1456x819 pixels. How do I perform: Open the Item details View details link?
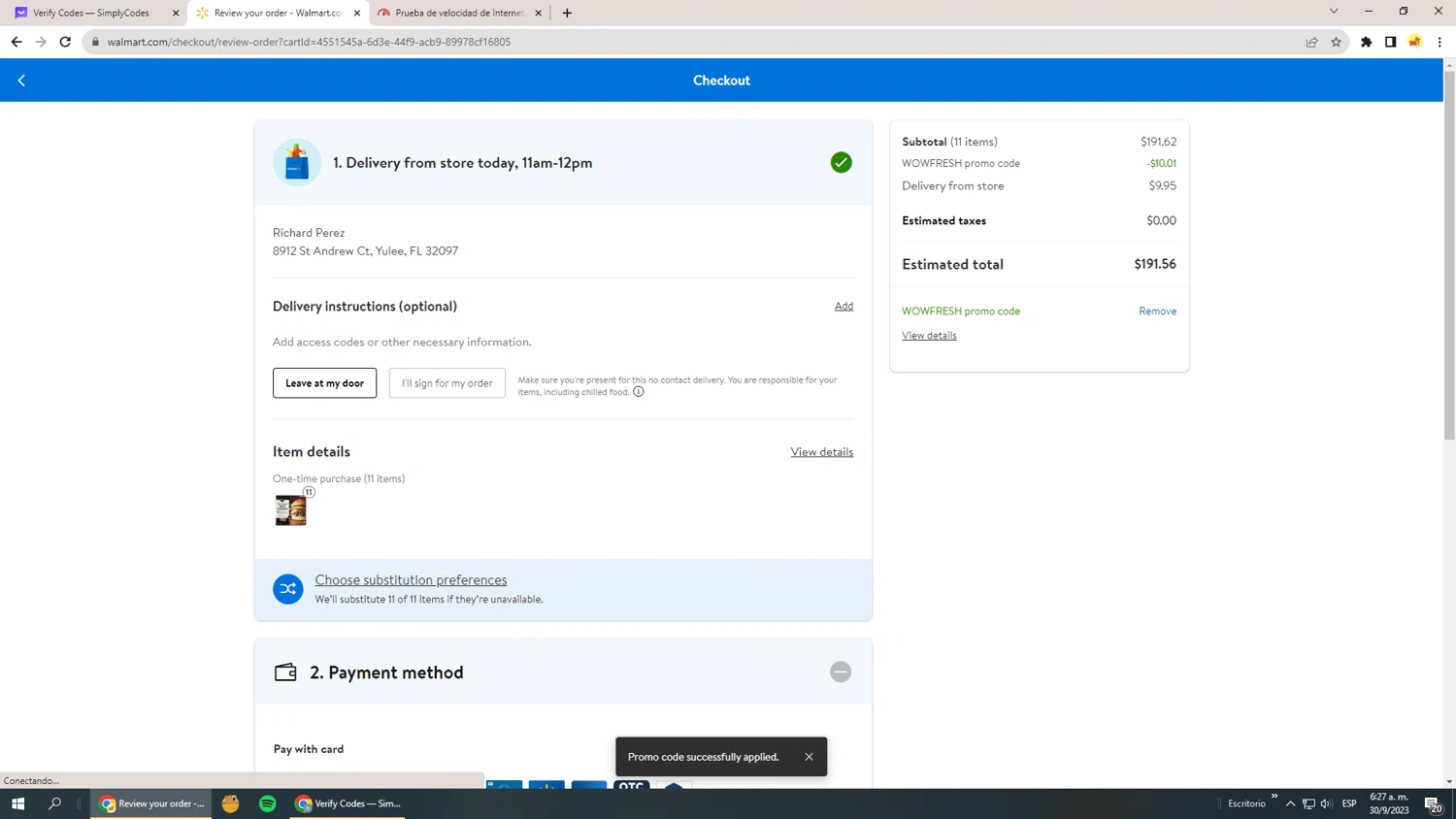pyautogui.click(x=822, y=452)
